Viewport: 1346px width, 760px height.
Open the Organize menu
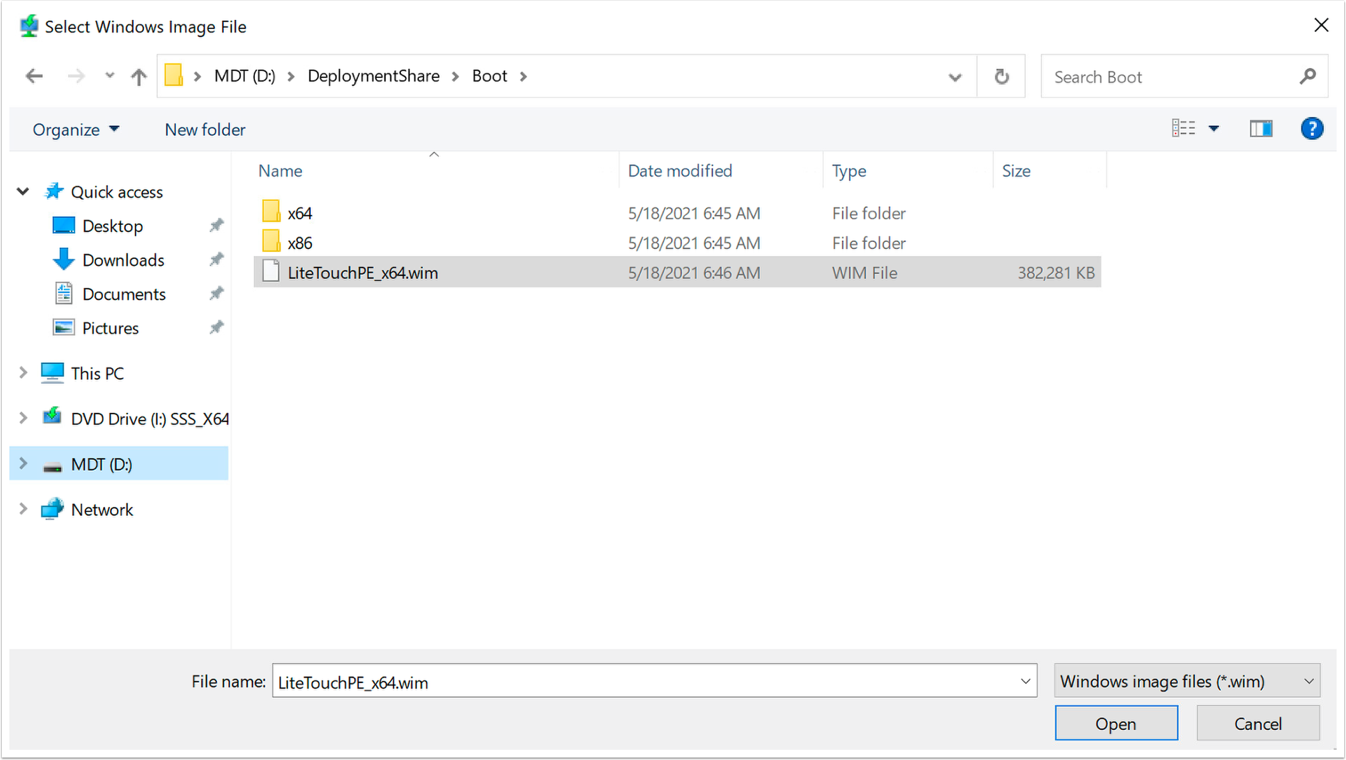[76, 129]
